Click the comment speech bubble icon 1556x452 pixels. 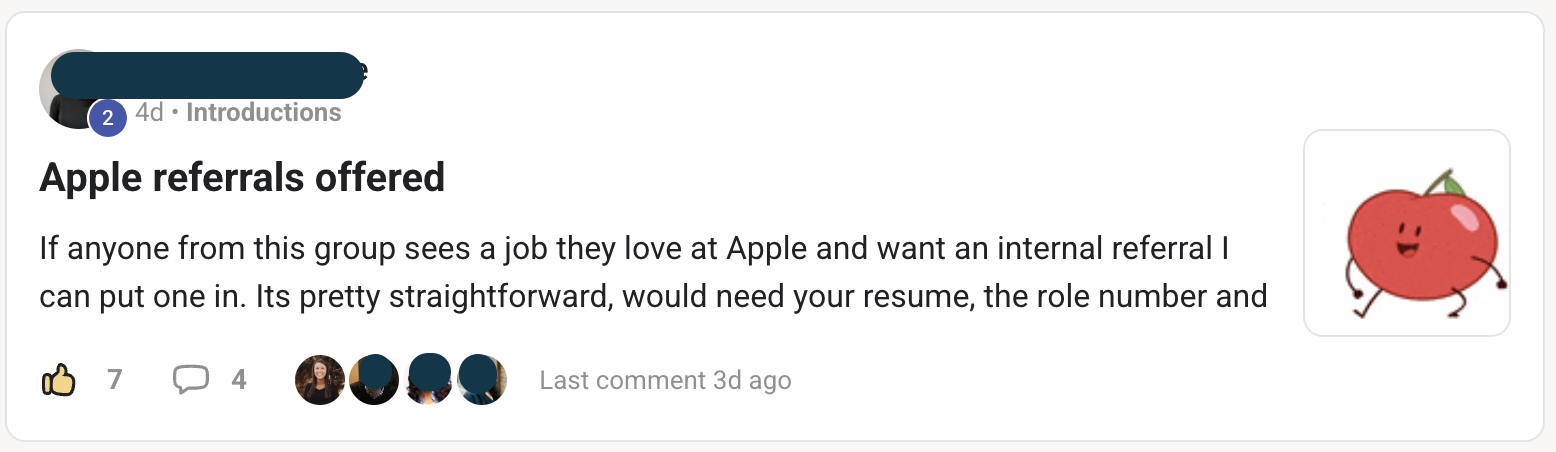pos(190,380)
